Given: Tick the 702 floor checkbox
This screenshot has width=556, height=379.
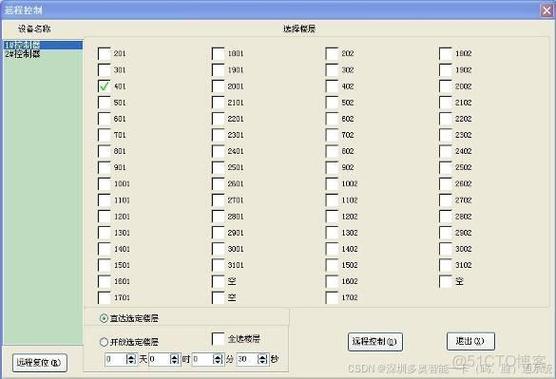Looking at the screenshot, I should tap(332, 135).
